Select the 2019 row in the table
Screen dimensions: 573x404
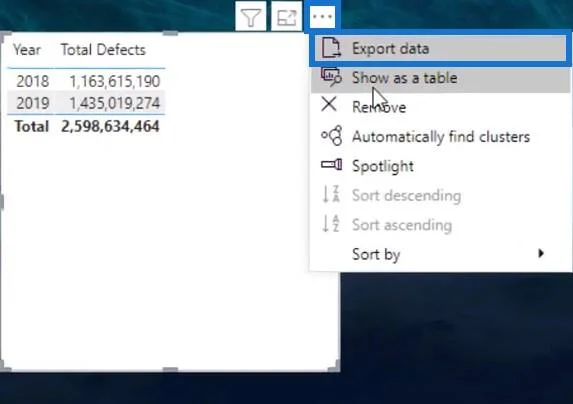(86, 103)
